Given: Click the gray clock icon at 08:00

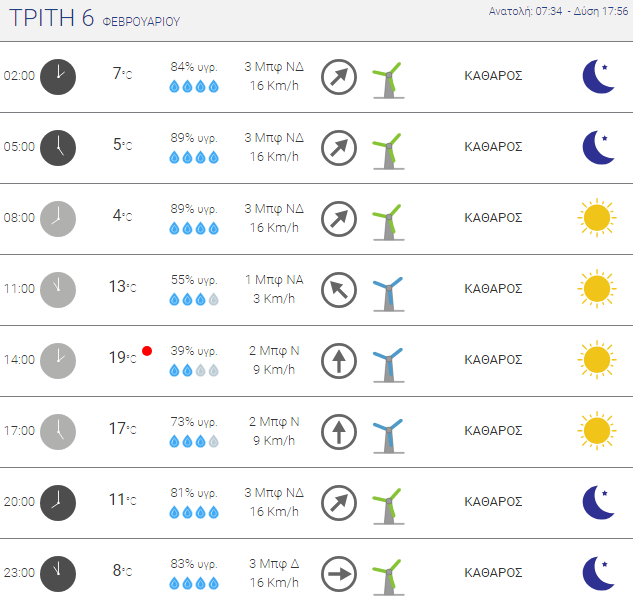Looking at the screenshot, I should pos(58,218).
